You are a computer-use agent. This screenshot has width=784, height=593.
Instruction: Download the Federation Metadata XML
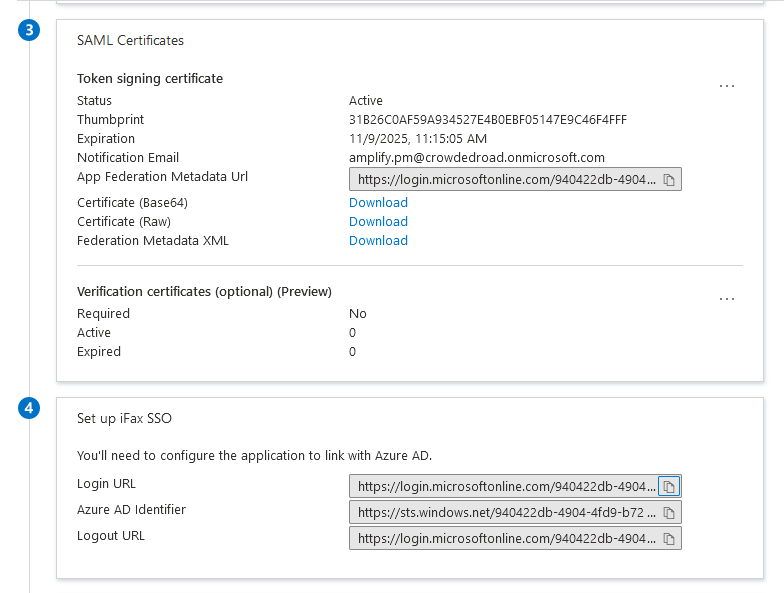[x=378, y=240]
